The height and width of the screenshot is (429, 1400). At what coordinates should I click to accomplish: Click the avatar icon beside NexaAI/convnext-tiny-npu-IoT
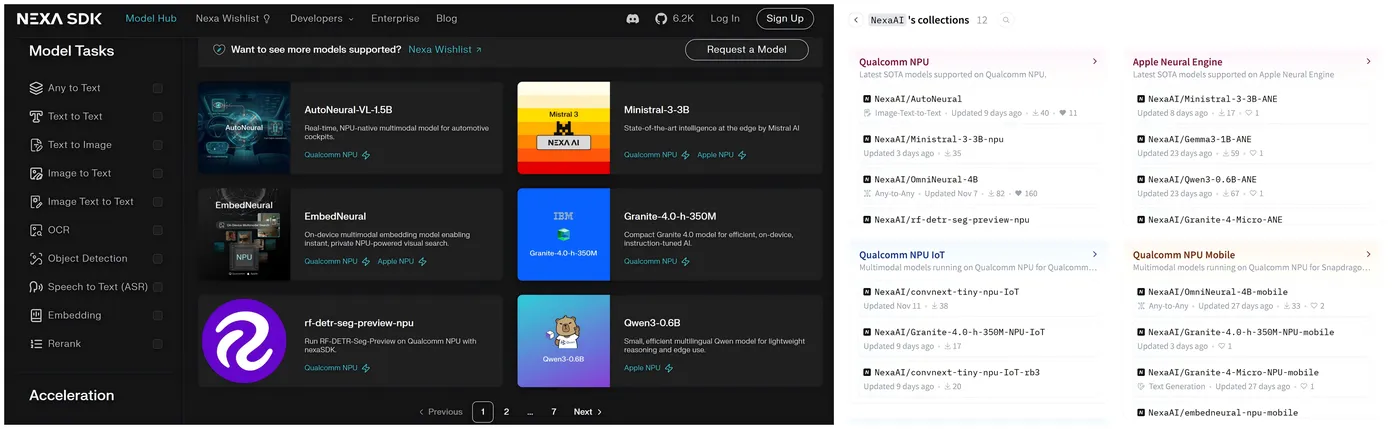[867, 292]
